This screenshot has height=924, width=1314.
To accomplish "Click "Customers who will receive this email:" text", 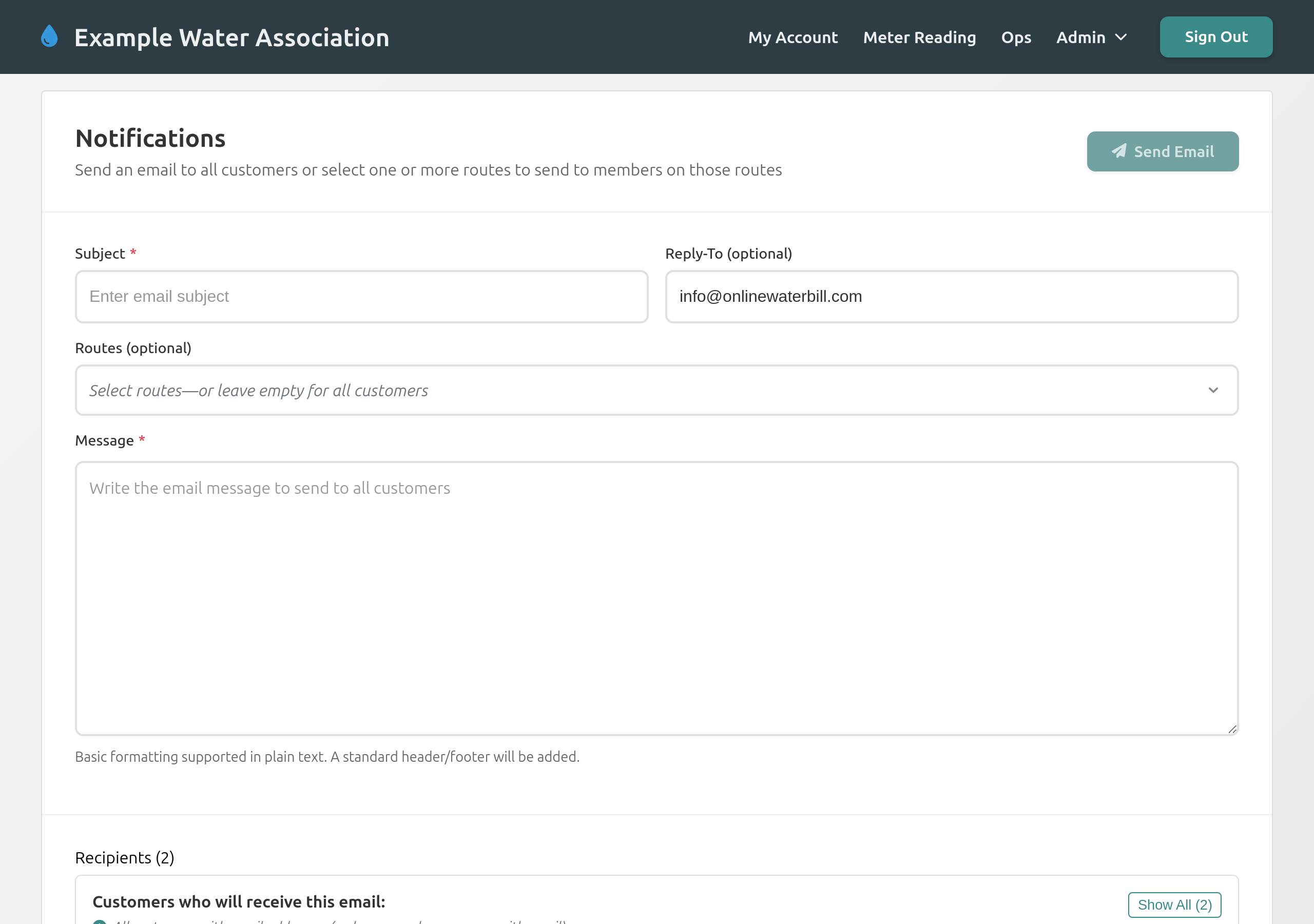I will click(x=239, y=902).
